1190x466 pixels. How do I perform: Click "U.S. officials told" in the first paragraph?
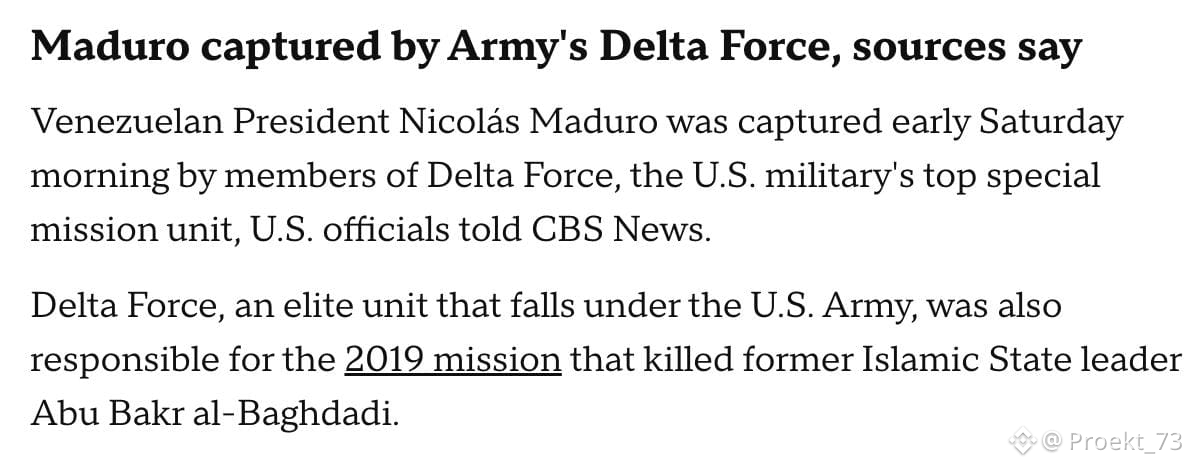tap(390, 230)
